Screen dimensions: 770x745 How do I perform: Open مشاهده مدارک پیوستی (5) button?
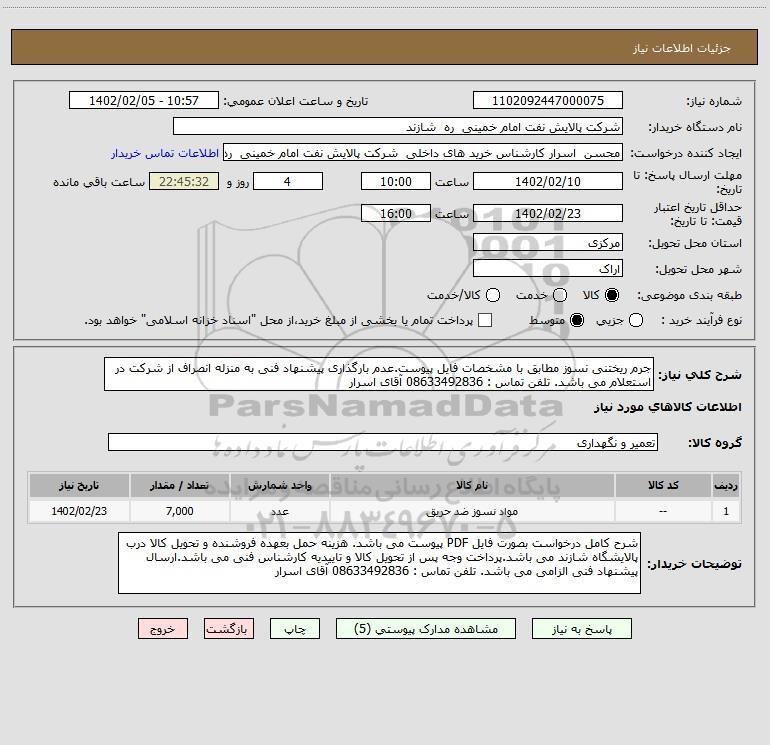pos(426,629)
